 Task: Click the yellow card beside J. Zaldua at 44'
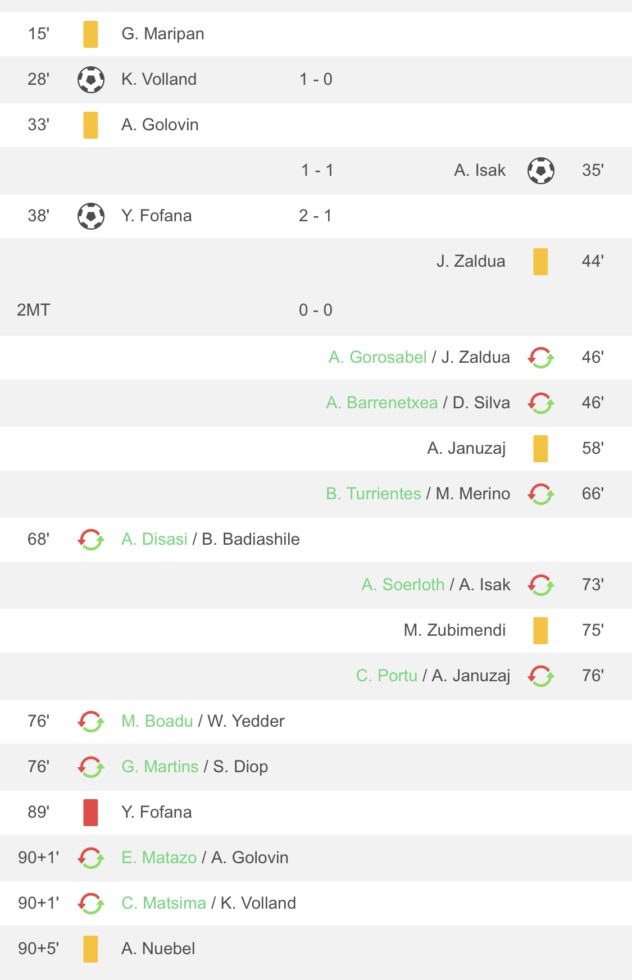[541, 261]
